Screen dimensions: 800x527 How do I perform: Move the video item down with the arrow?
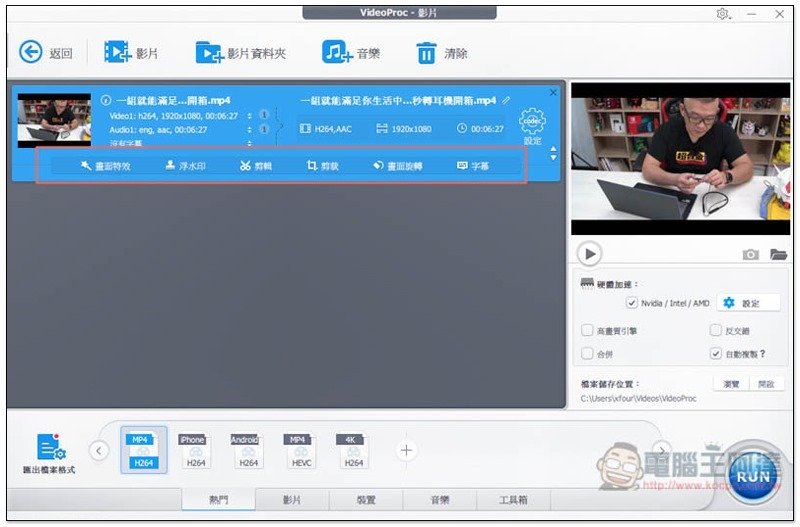pos(554,158)
